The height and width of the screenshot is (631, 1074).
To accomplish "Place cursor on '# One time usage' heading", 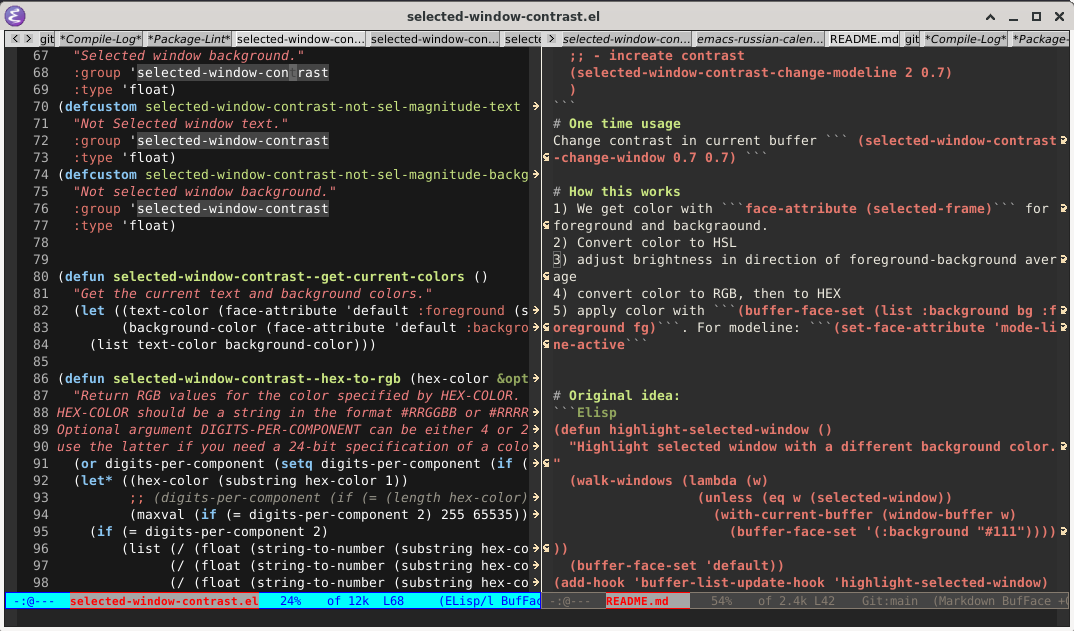I will pyautogui.click(x=616, y=123).
